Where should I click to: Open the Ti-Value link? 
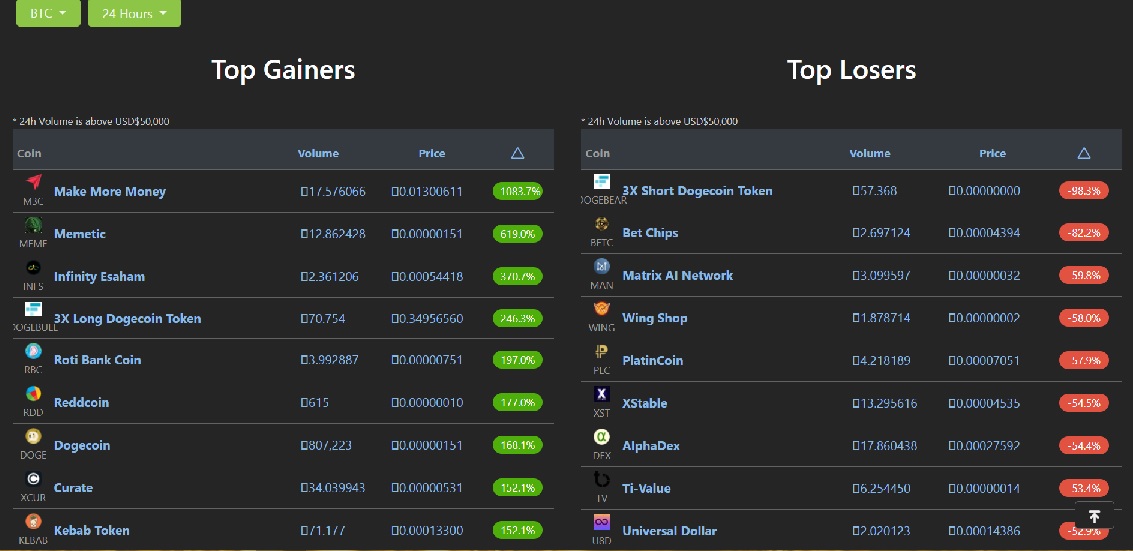(x=647, y=488)
